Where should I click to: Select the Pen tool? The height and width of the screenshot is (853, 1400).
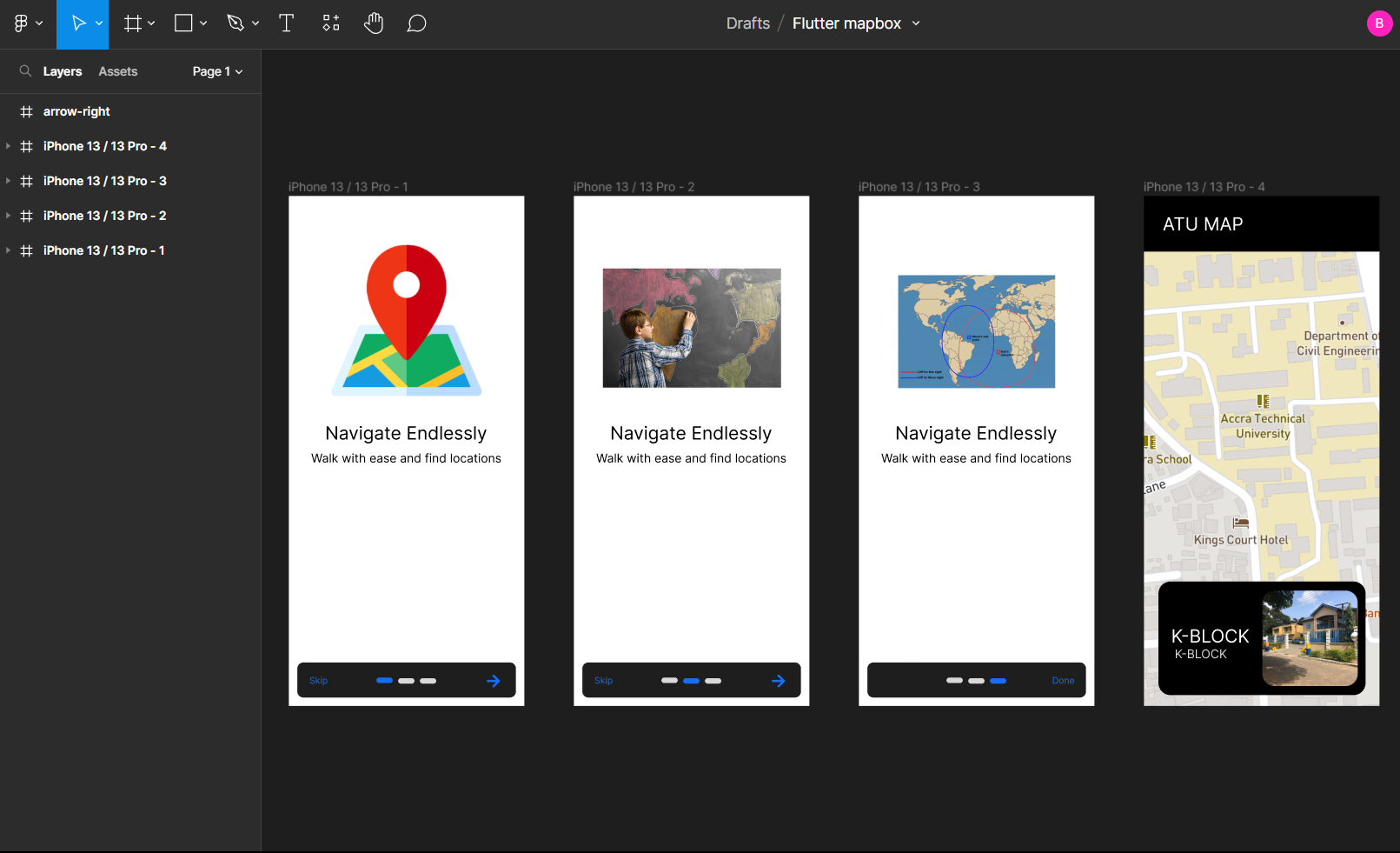tap(236, 23)
